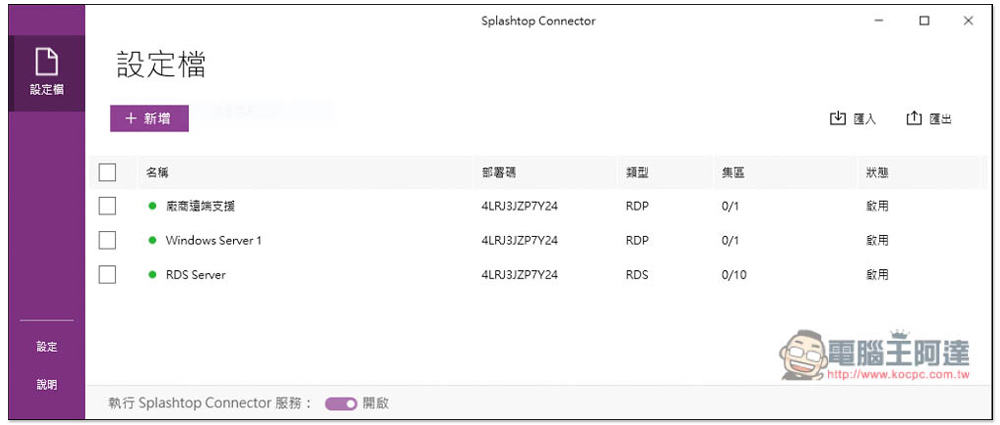The width and height of the screenshot is (1000, 425).
Task: Click the 類型 column header
Action: pos(637,173)
